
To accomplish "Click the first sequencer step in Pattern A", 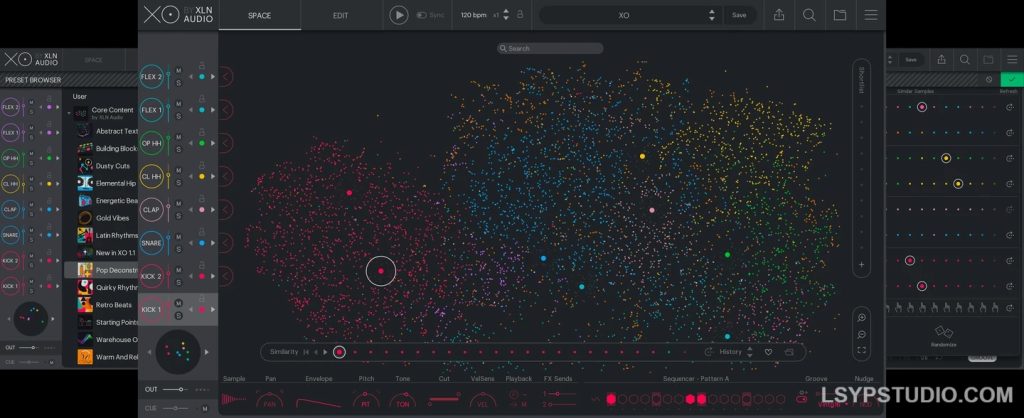I will (x=611, y=399).
